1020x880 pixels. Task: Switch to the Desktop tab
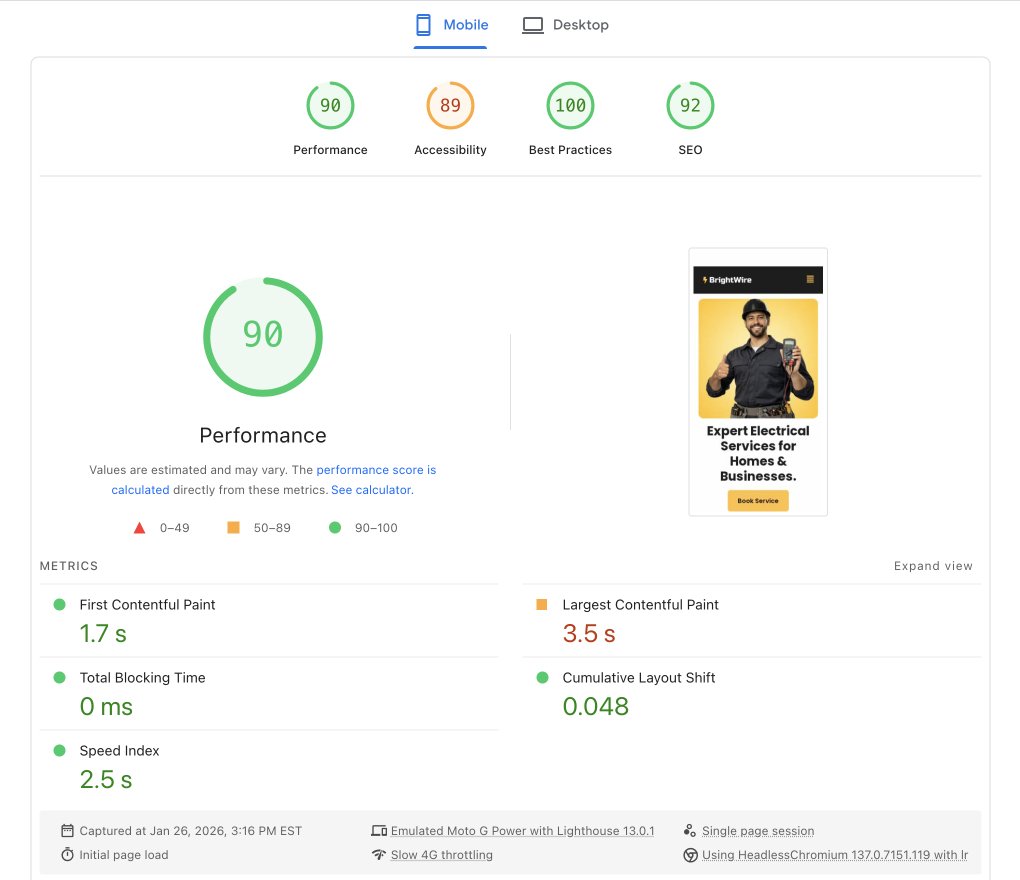click(566, 24)
